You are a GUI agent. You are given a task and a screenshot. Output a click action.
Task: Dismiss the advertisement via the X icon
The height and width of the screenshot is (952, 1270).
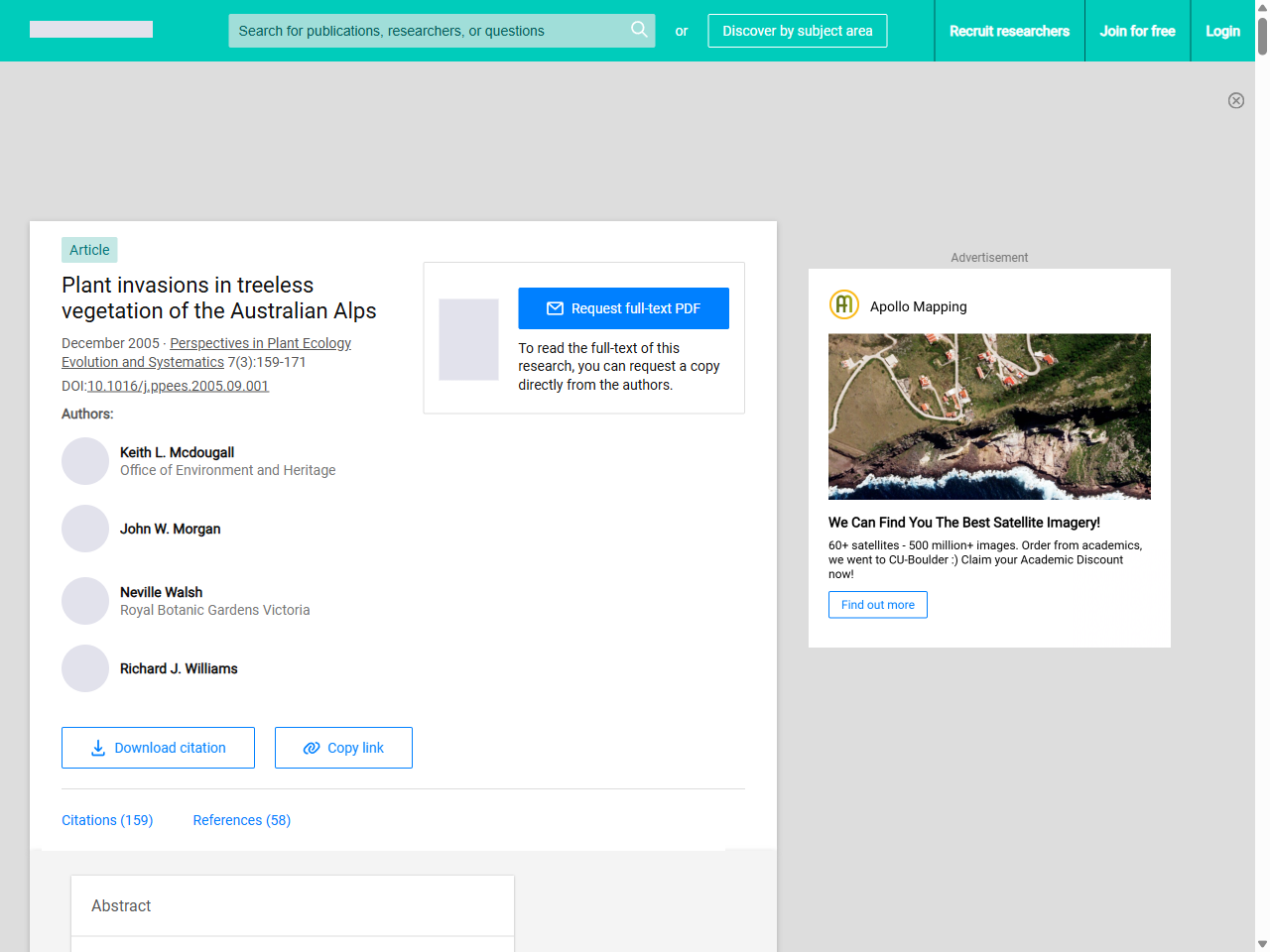click(1236, 100)
